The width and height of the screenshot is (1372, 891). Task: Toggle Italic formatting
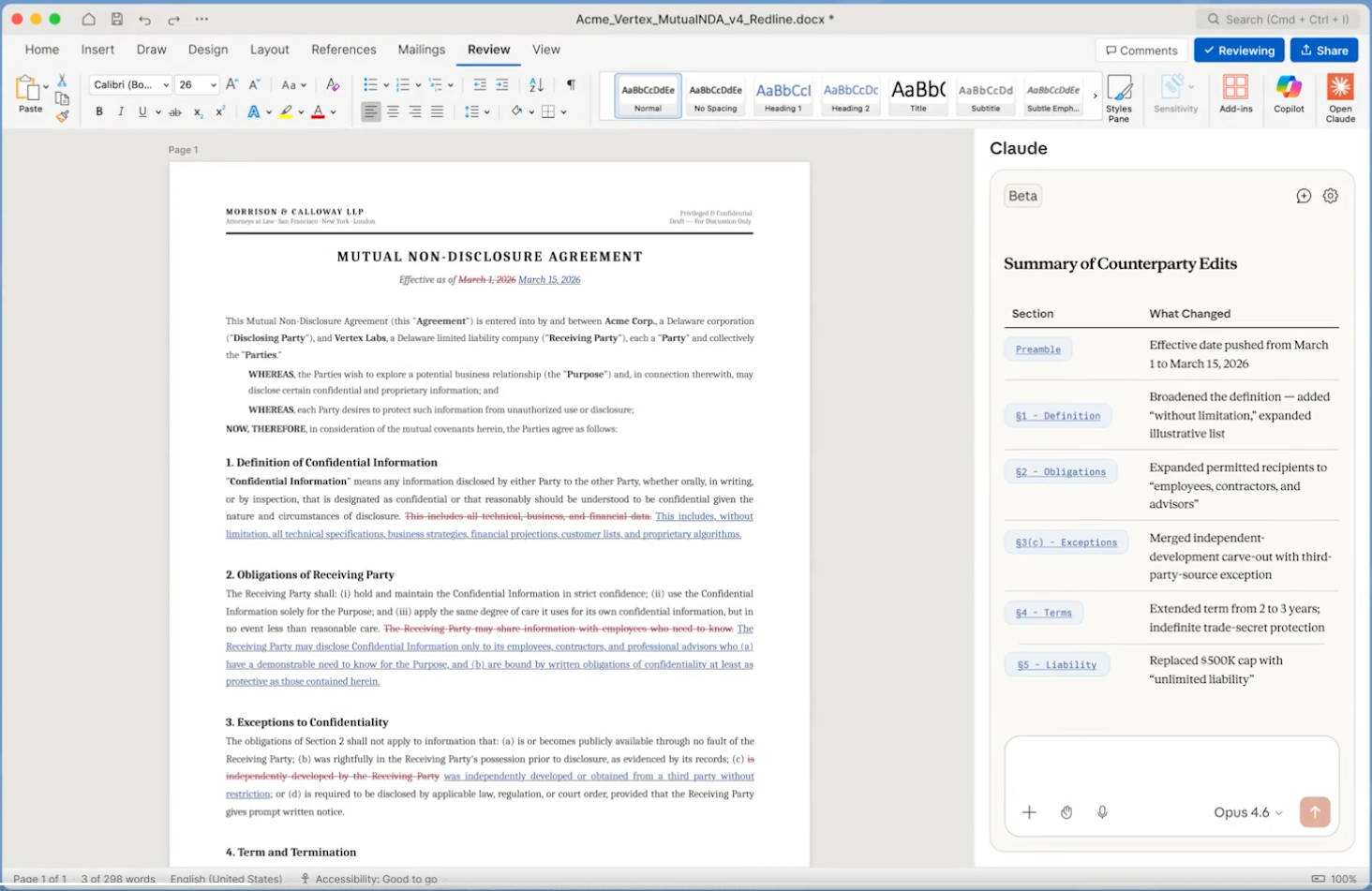click(121, 112)
